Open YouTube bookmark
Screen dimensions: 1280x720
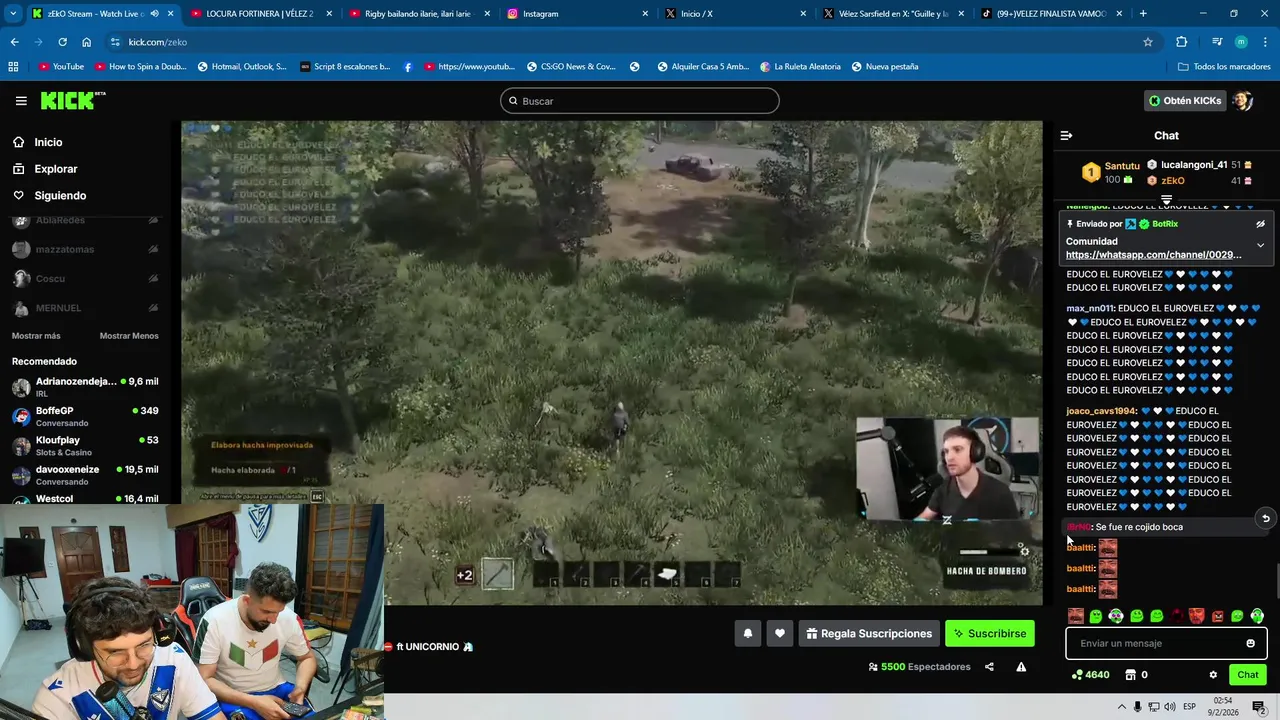[61, 67]
